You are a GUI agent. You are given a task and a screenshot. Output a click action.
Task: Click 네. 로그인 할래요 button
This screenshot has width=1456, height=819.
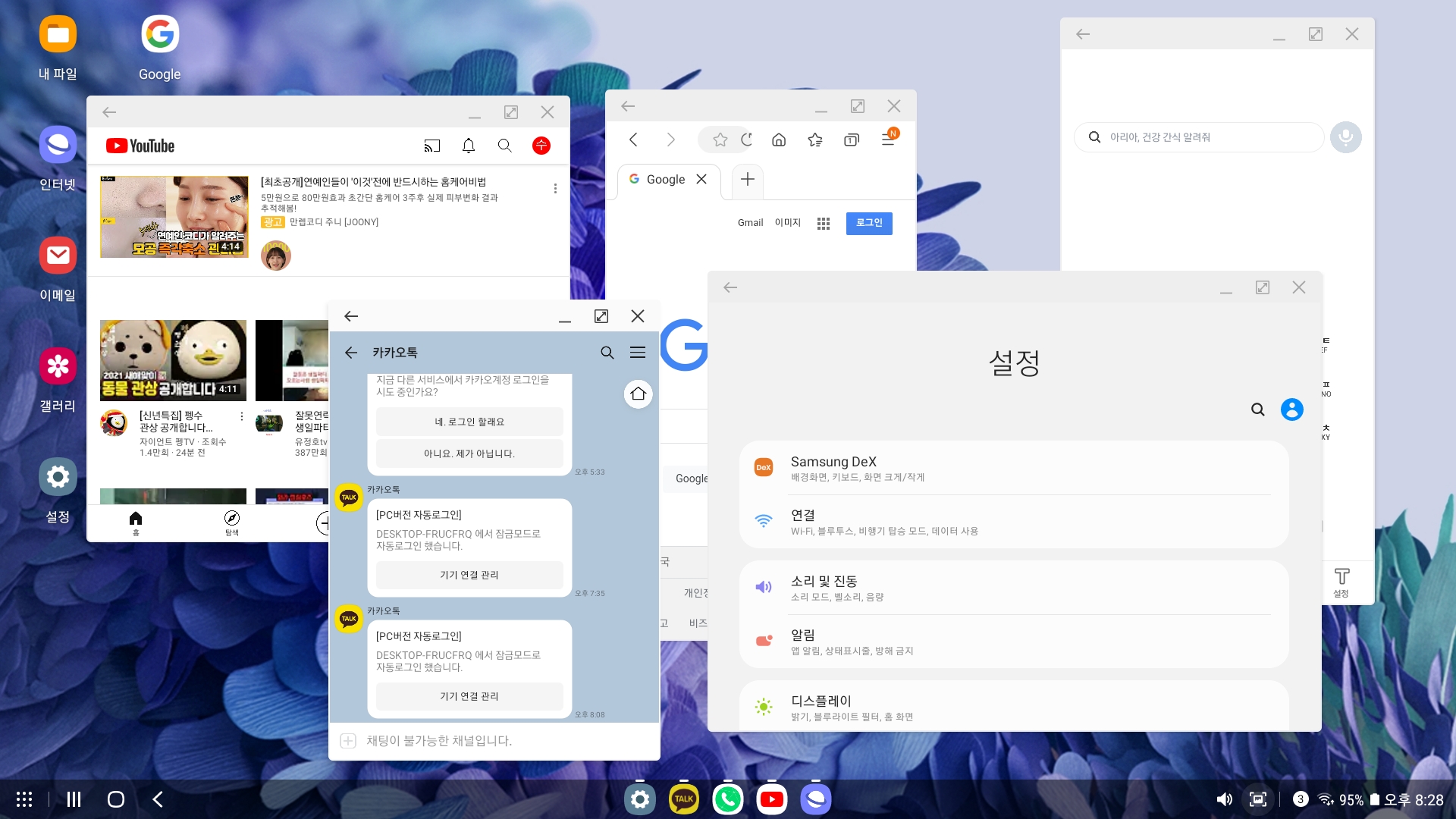[469, 422]
